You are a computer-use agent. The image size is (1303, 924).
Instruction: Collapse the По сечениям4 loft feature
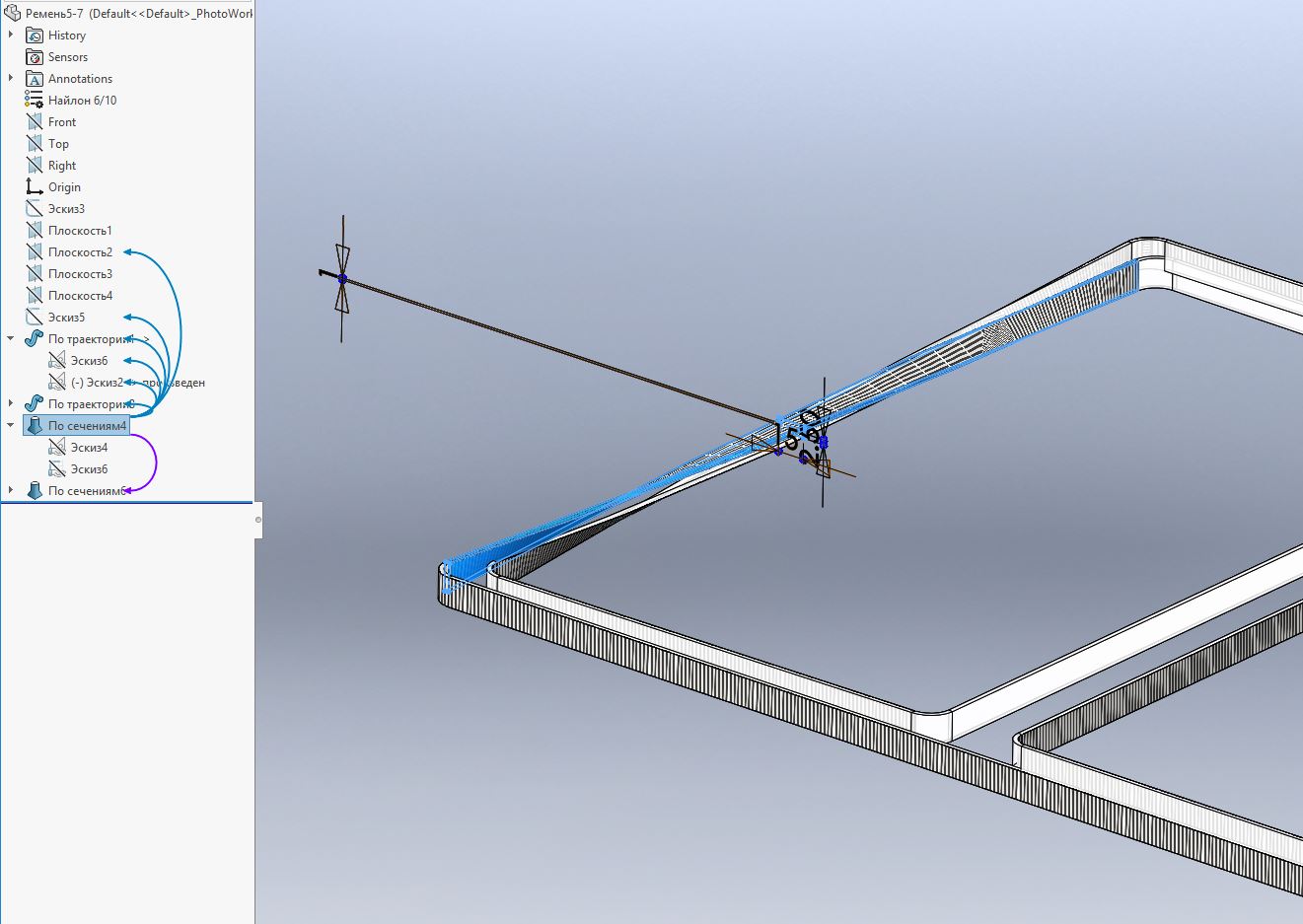tap(11, 426)
